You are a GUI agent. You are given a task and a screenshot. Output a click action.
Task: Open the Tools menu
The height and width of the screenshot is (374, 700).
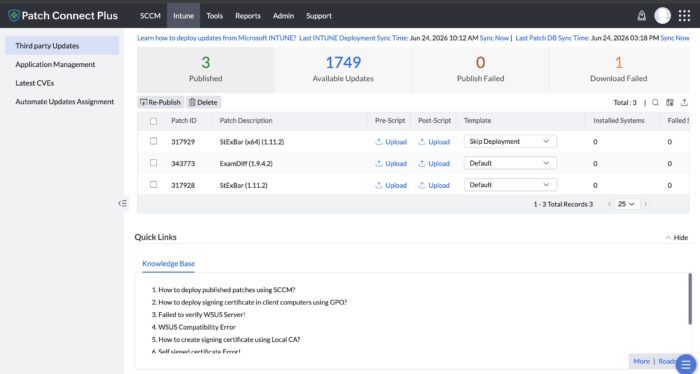(214, 16)
